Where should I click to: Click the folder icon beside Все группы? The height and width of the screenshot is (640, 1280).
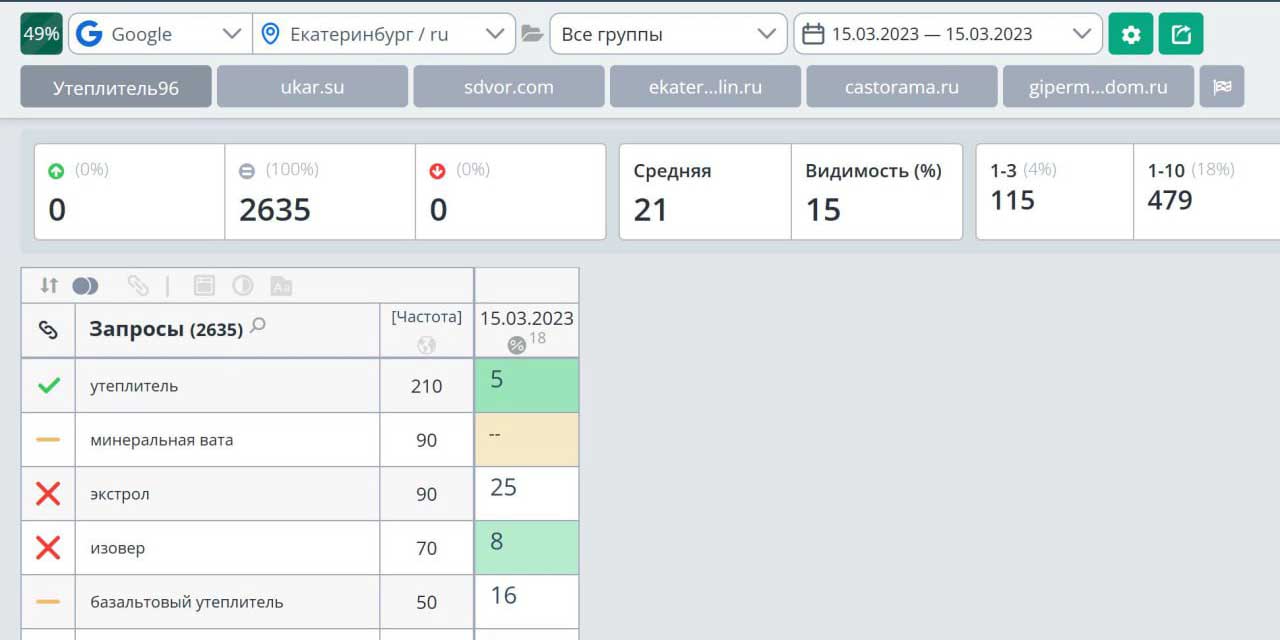pyautogui.click(x=532, y=34)
